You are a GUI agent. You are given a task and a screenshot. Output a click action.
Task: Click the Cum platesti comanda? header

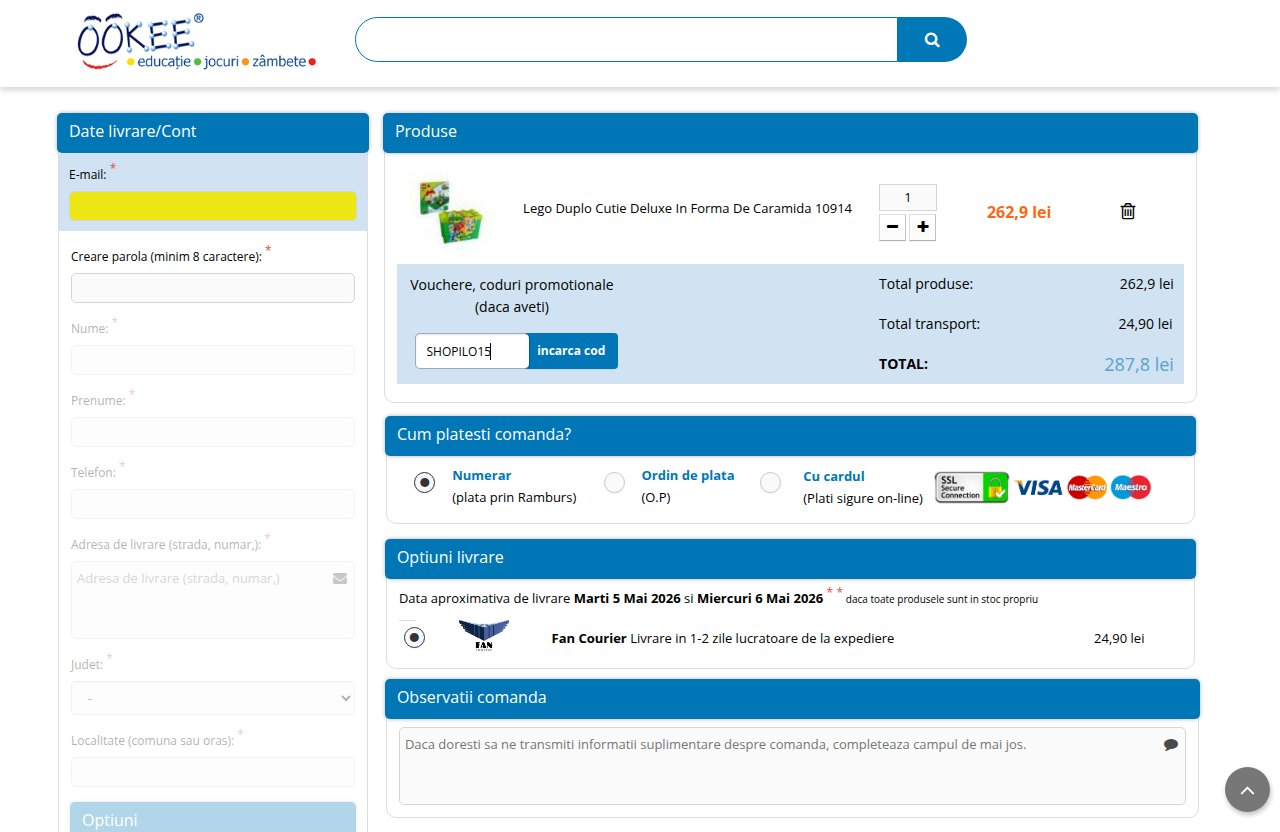pyautogui.click(x=790, y=435)
